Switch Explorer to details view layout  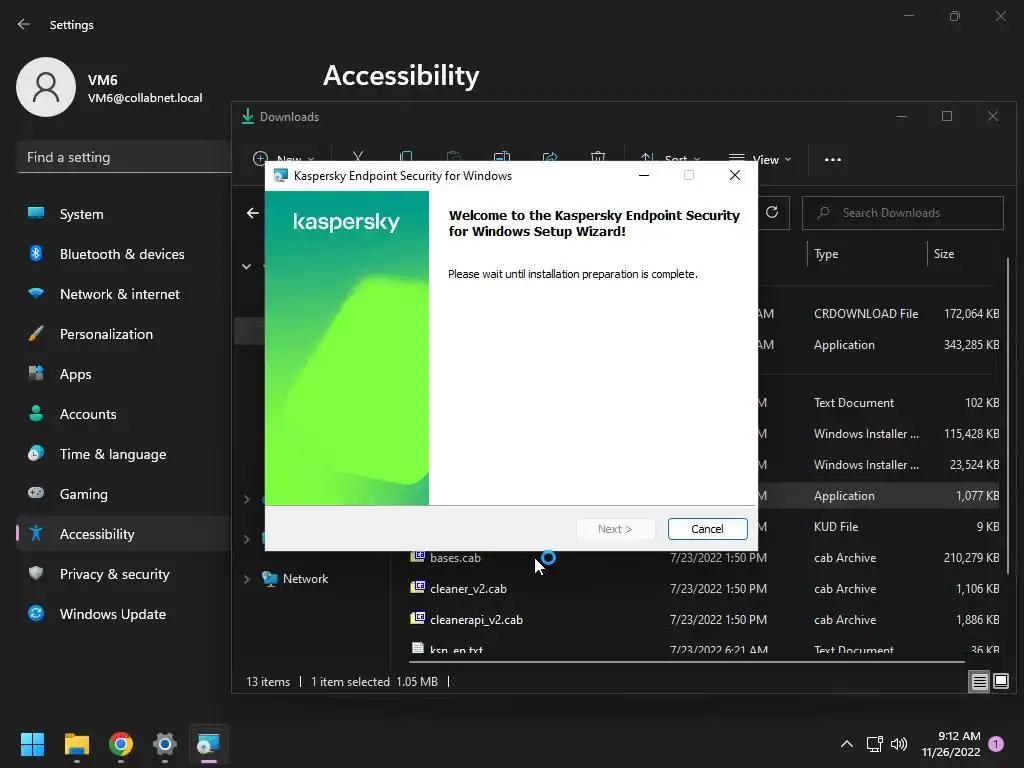pos(980,682)
